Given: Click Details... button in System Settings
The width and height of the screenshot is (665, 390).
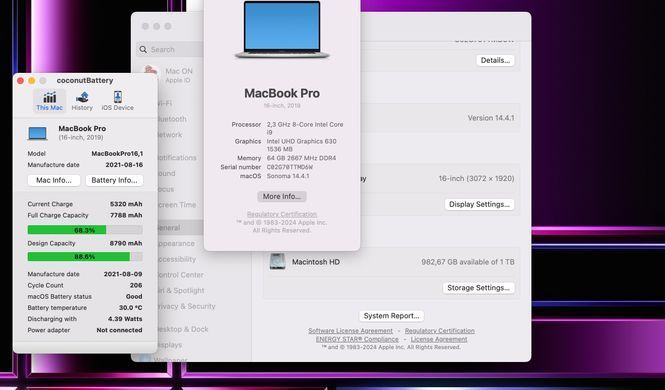Looking at the screenshot, I should pos(495,60).
